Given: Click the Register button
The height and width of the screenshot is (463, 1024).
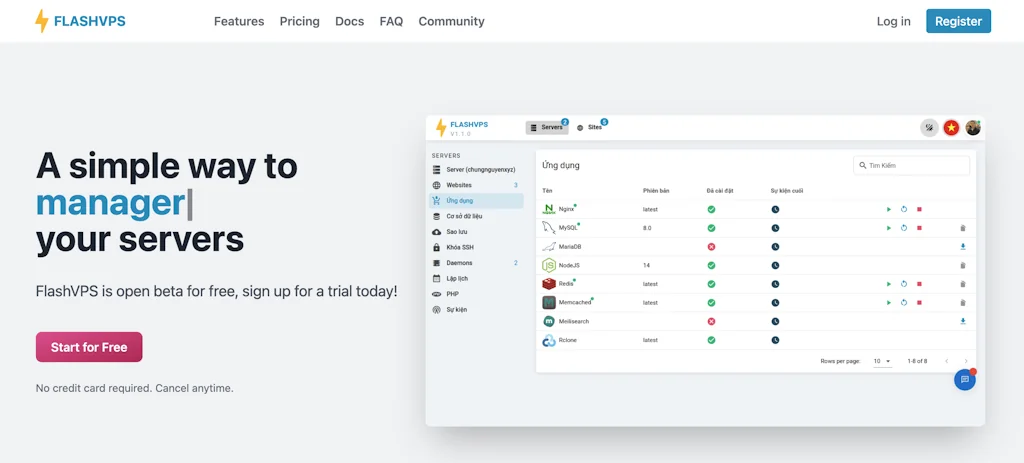Looking at the screenshot, I should (x=958, y=21).
